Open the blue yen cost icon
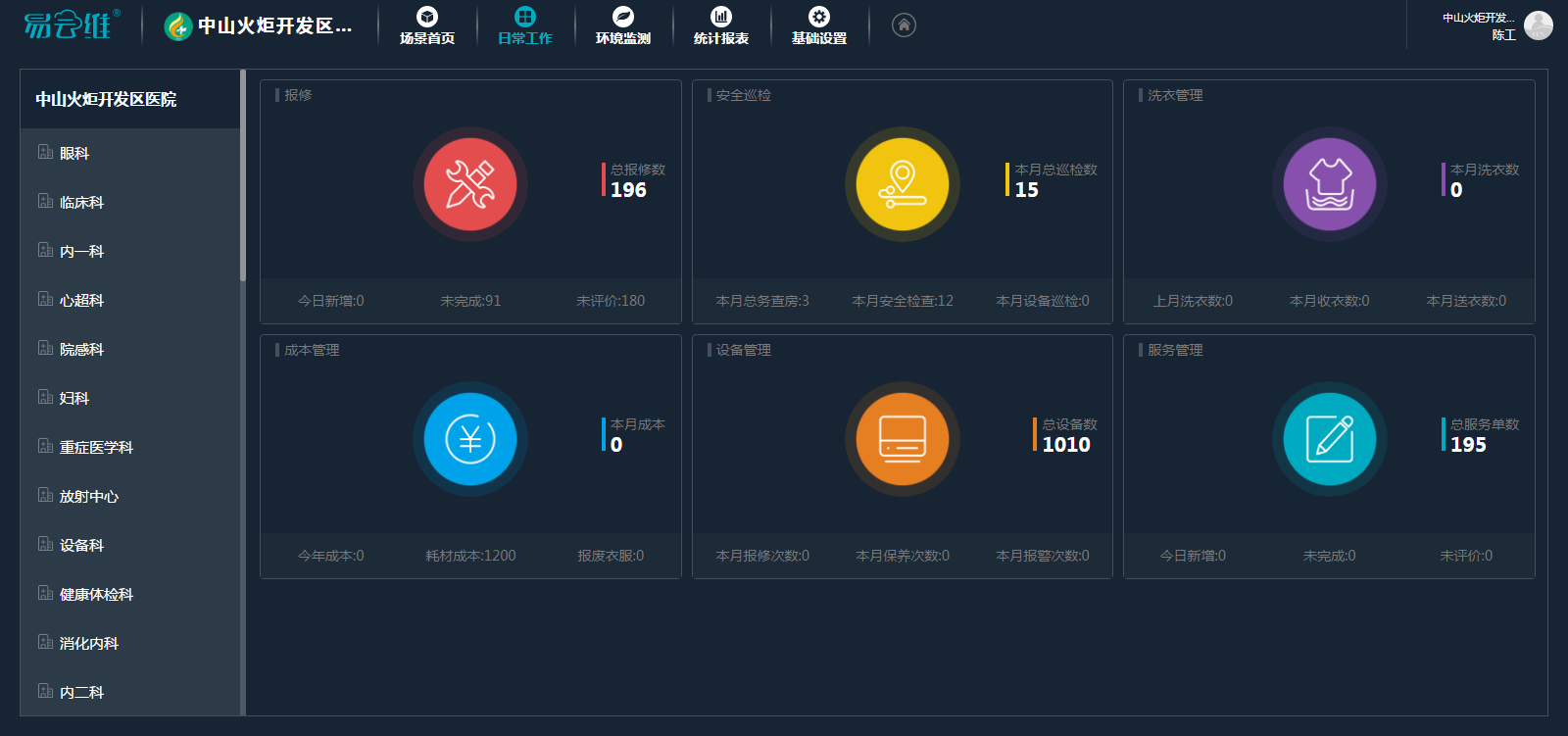Image resolution: width=1568 pixels, height=736 pixels. pos(470,439)
